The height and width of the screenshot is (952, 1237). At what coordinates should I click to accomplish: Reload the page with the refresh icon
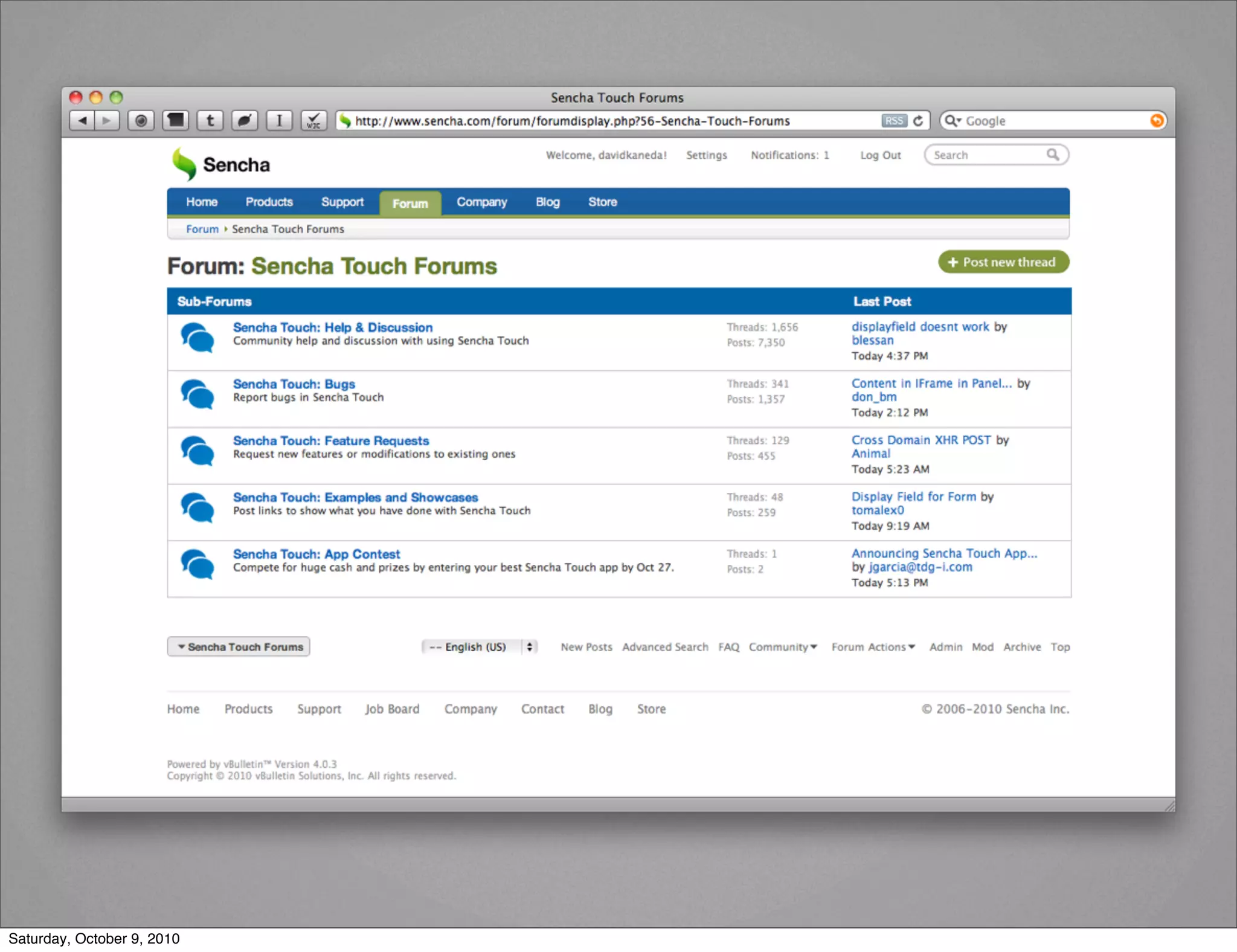[918, 121]
